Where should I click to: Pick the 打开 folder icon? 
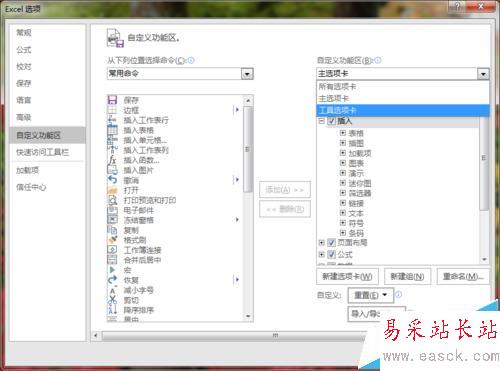pos(112,190)
